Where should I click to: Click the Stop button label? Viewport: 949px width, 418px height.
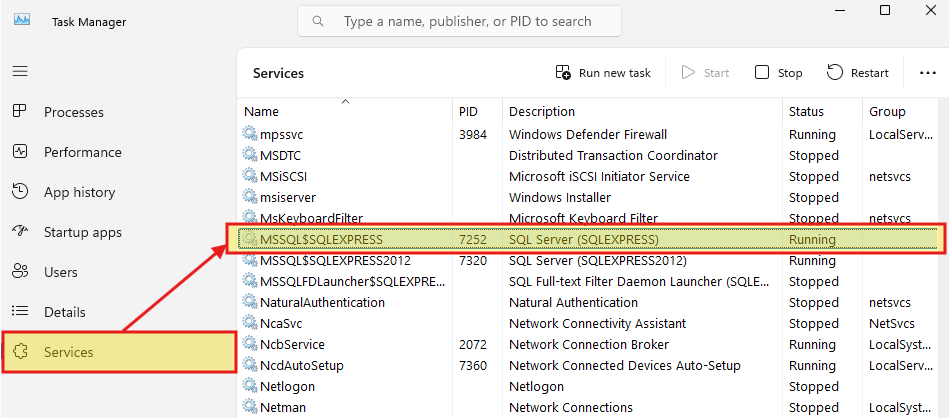coord(790,73)
